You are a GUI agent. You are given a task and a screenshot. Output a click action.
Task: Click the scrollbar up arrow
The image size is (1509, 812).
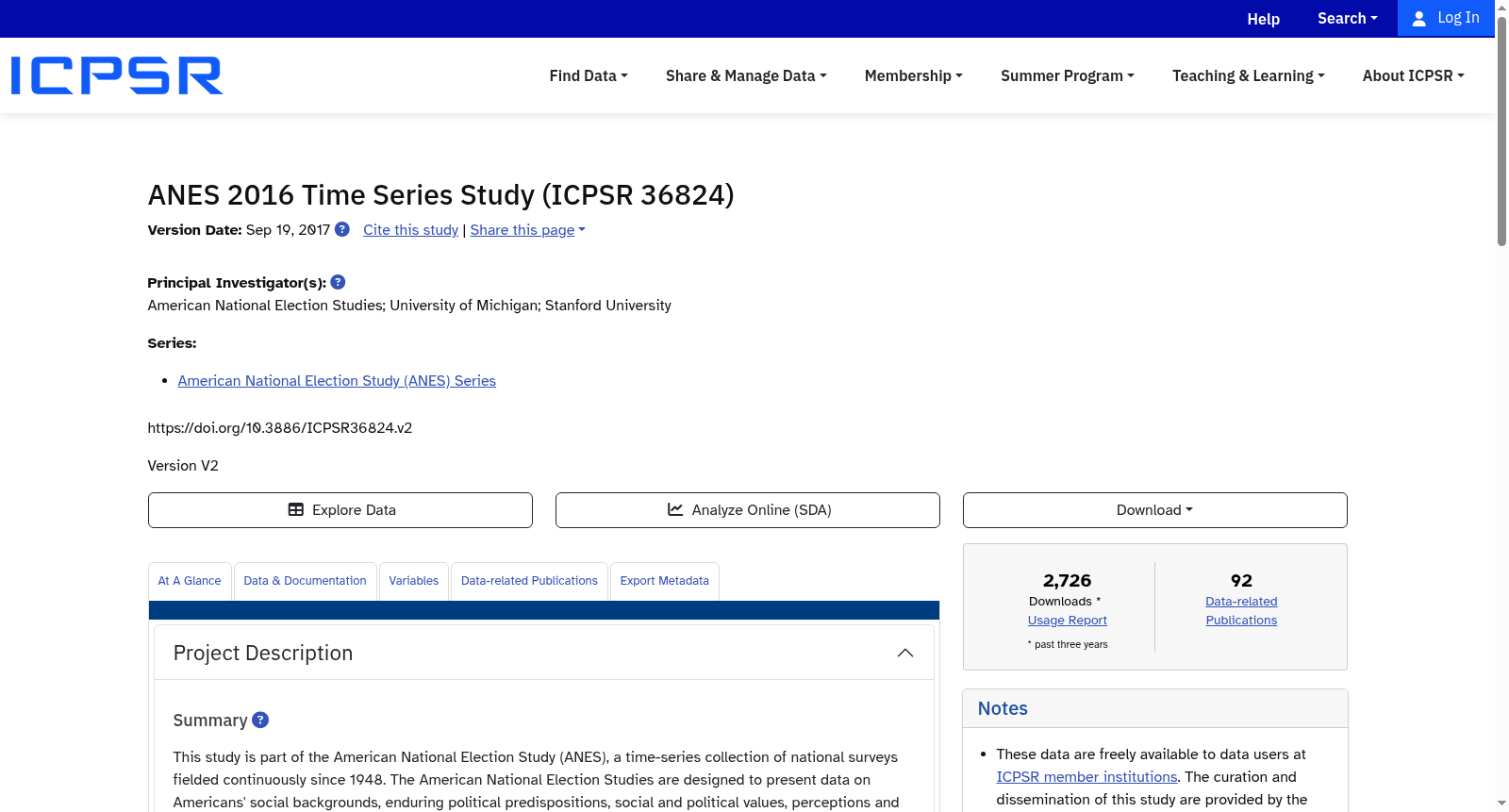pos(1501,8)
